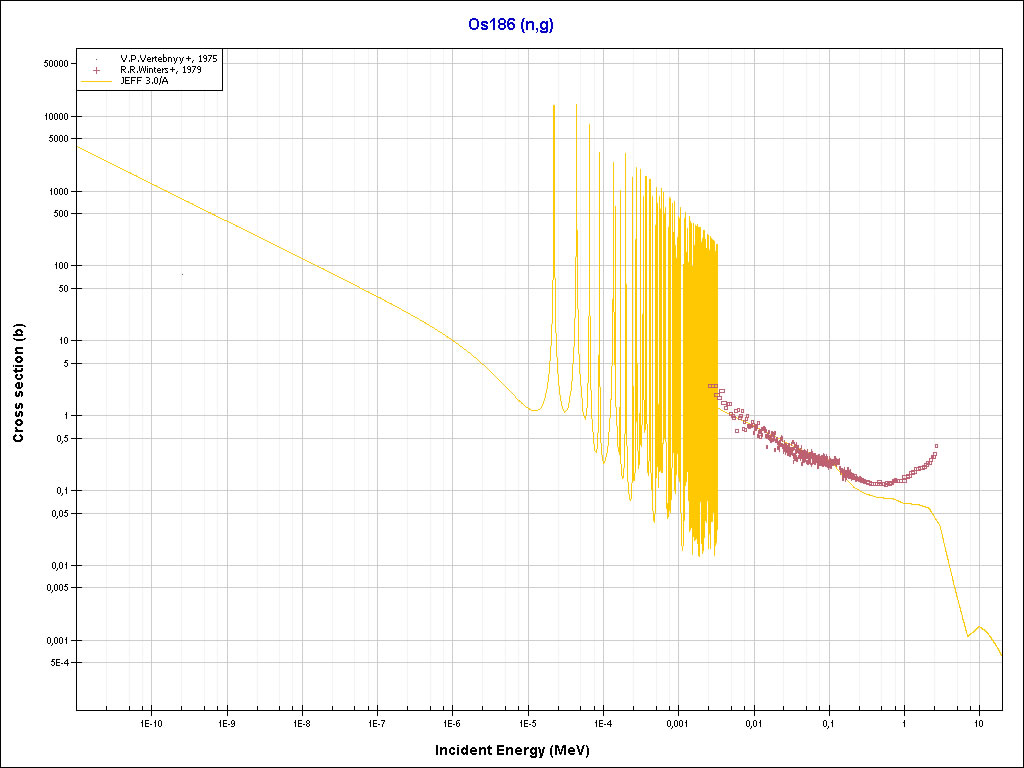Click the 1E-10 tick label on x-axis
The width and height of the screenshot is (1024, 768).
(x=151, y=722)
